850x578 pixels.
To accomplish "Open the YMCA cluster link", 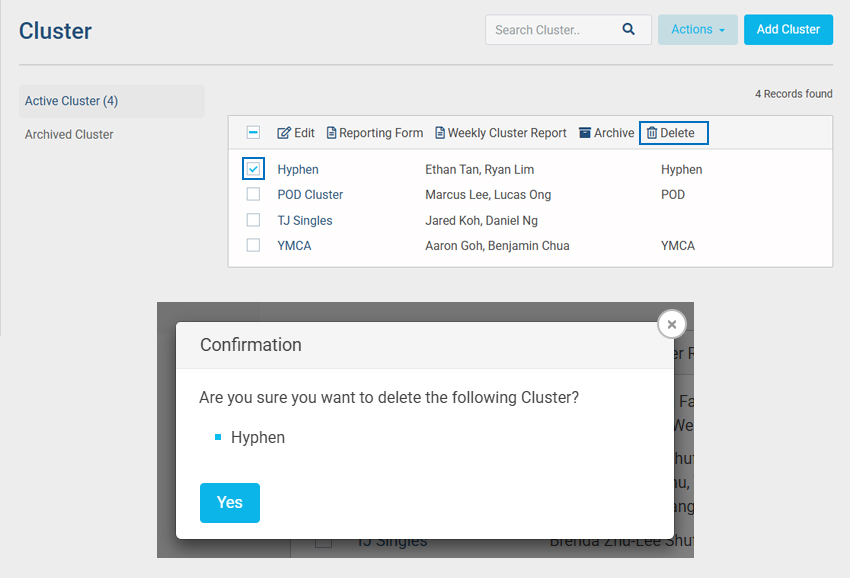I will coord(294,246).
